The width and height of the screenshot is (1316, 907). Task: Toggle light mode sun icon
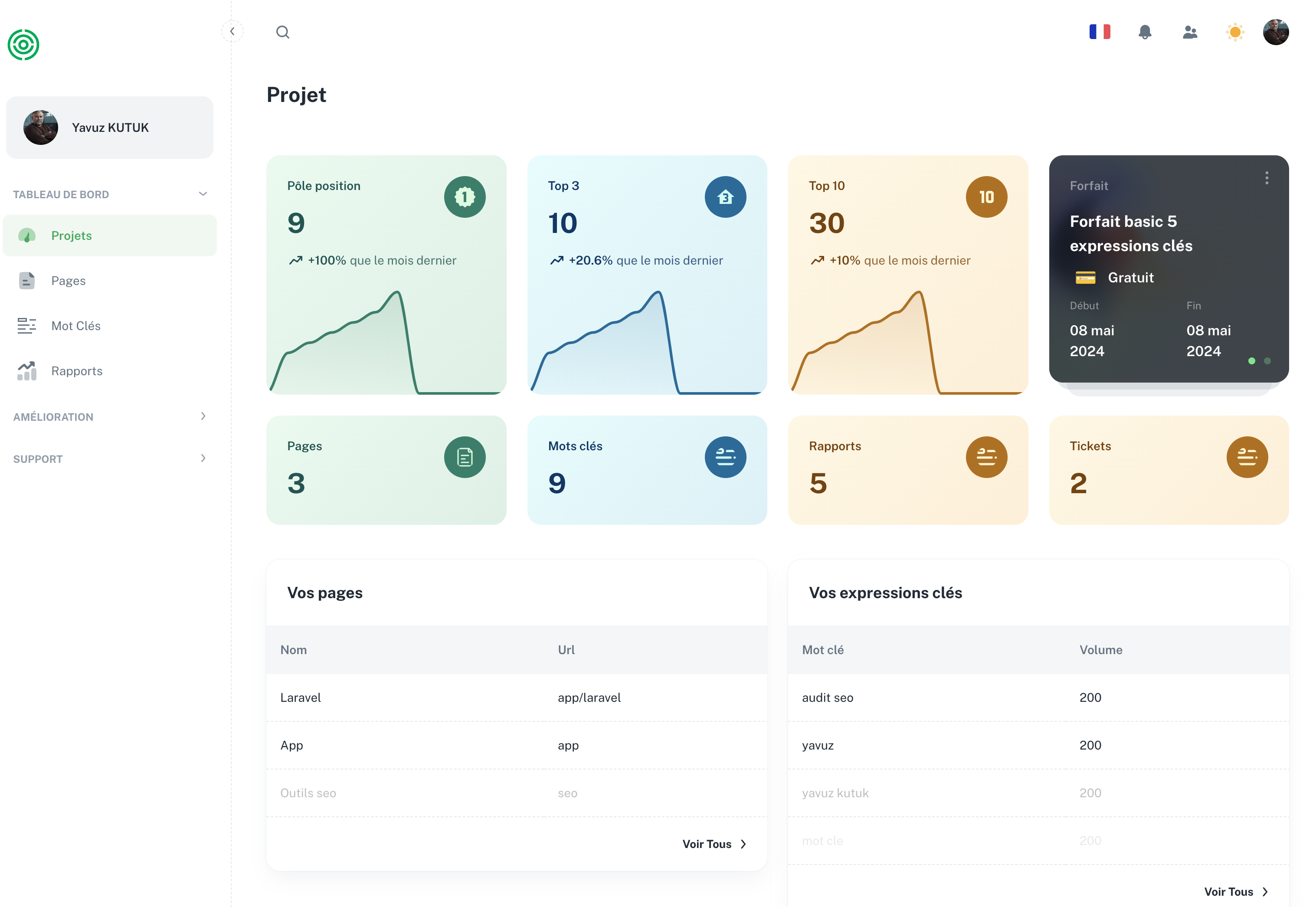click(x=1235, y=32)
